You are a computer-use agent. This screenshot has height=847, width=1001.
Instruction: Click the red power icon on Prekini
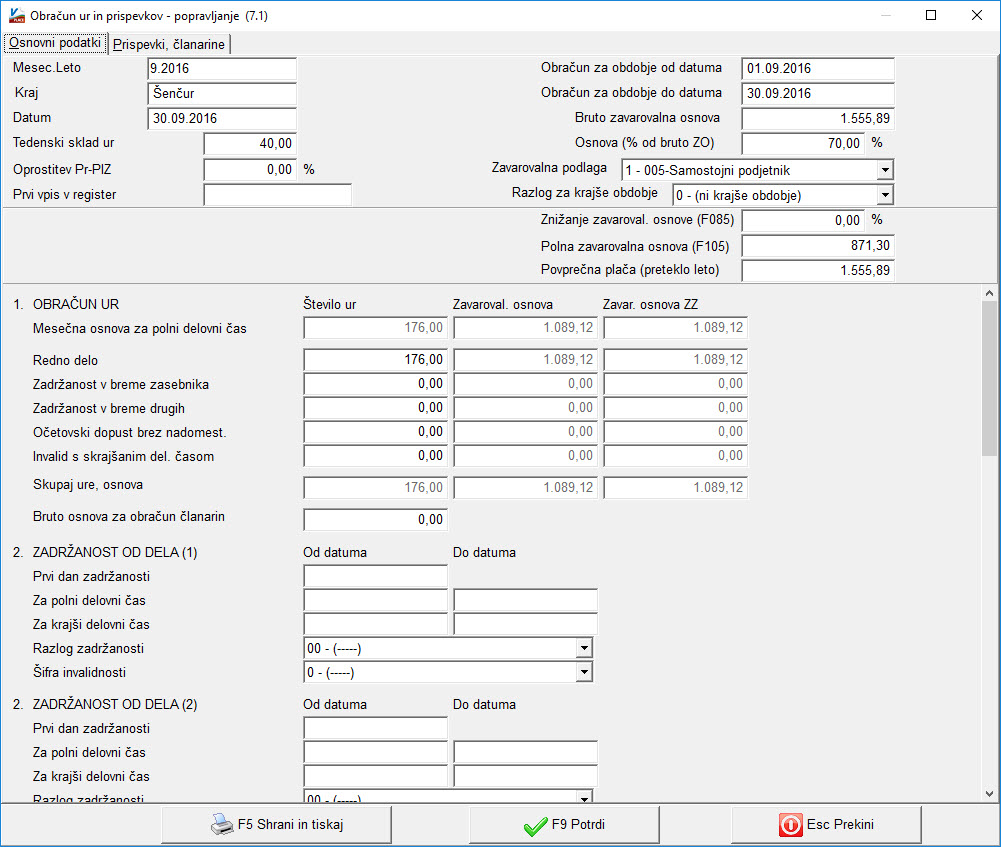pos(790,825)
